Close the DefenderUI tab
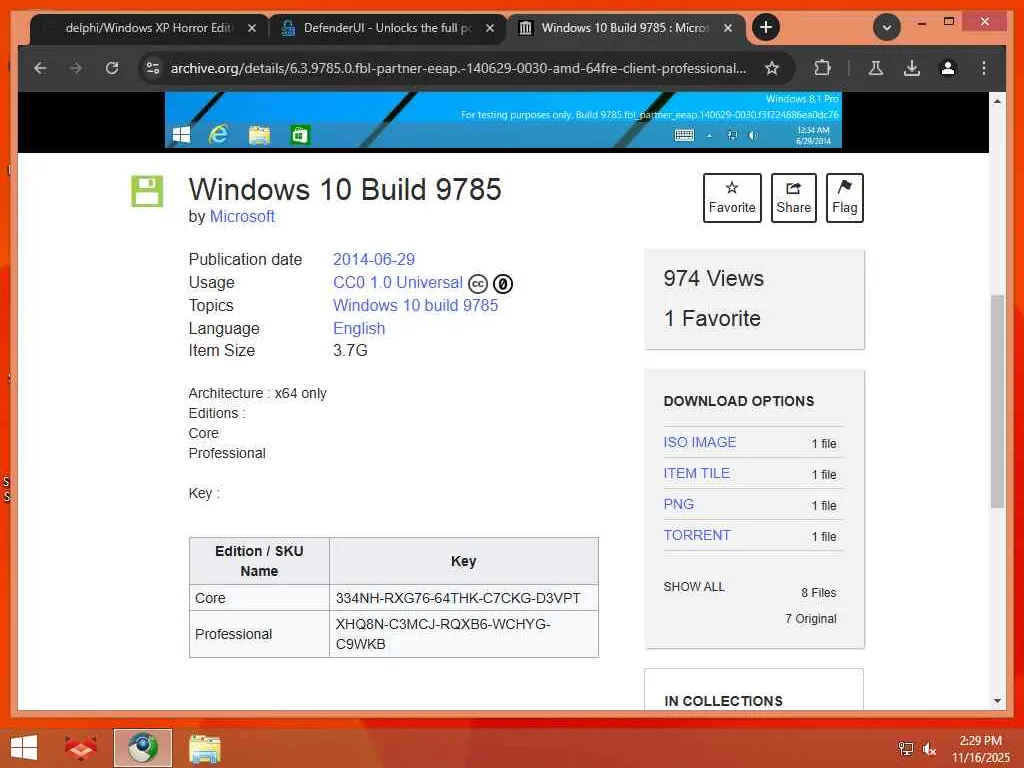This screenshot has height=768, width=1024. (x=490, y=28)
